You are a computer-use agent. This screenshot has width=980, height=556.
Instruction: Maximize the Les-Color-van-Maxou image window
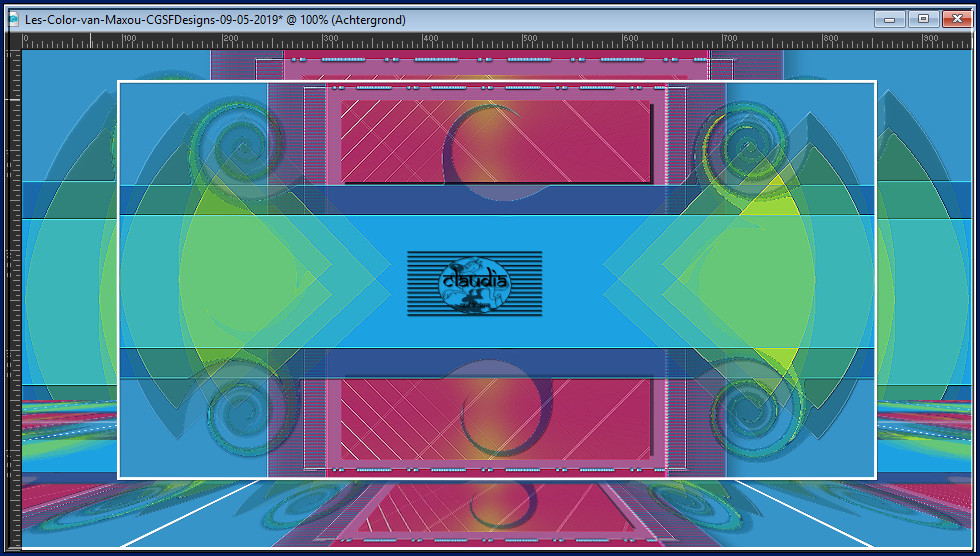pos(923,19)
